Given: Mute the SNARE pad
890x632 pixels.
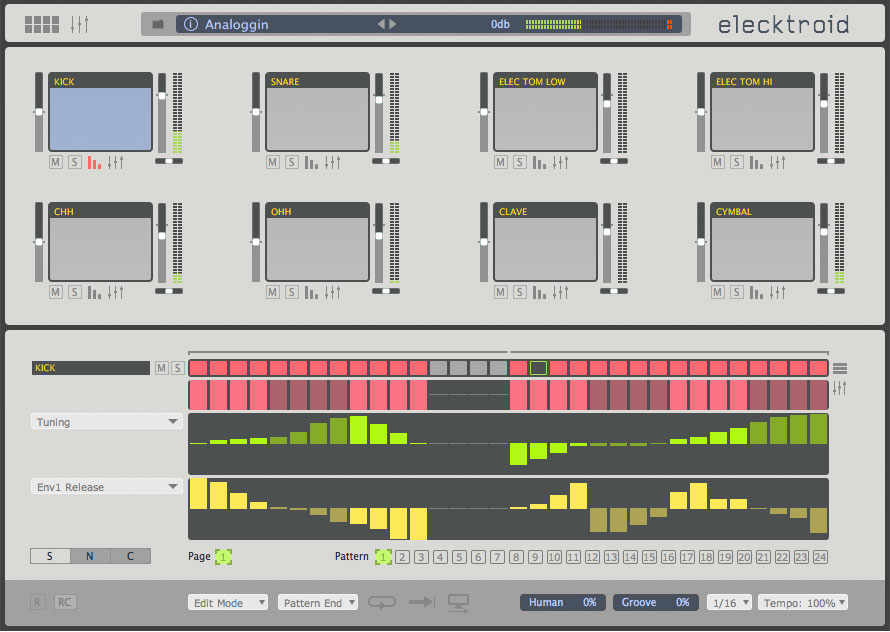Looking at the screenshot, I should [x=272, y=162].
